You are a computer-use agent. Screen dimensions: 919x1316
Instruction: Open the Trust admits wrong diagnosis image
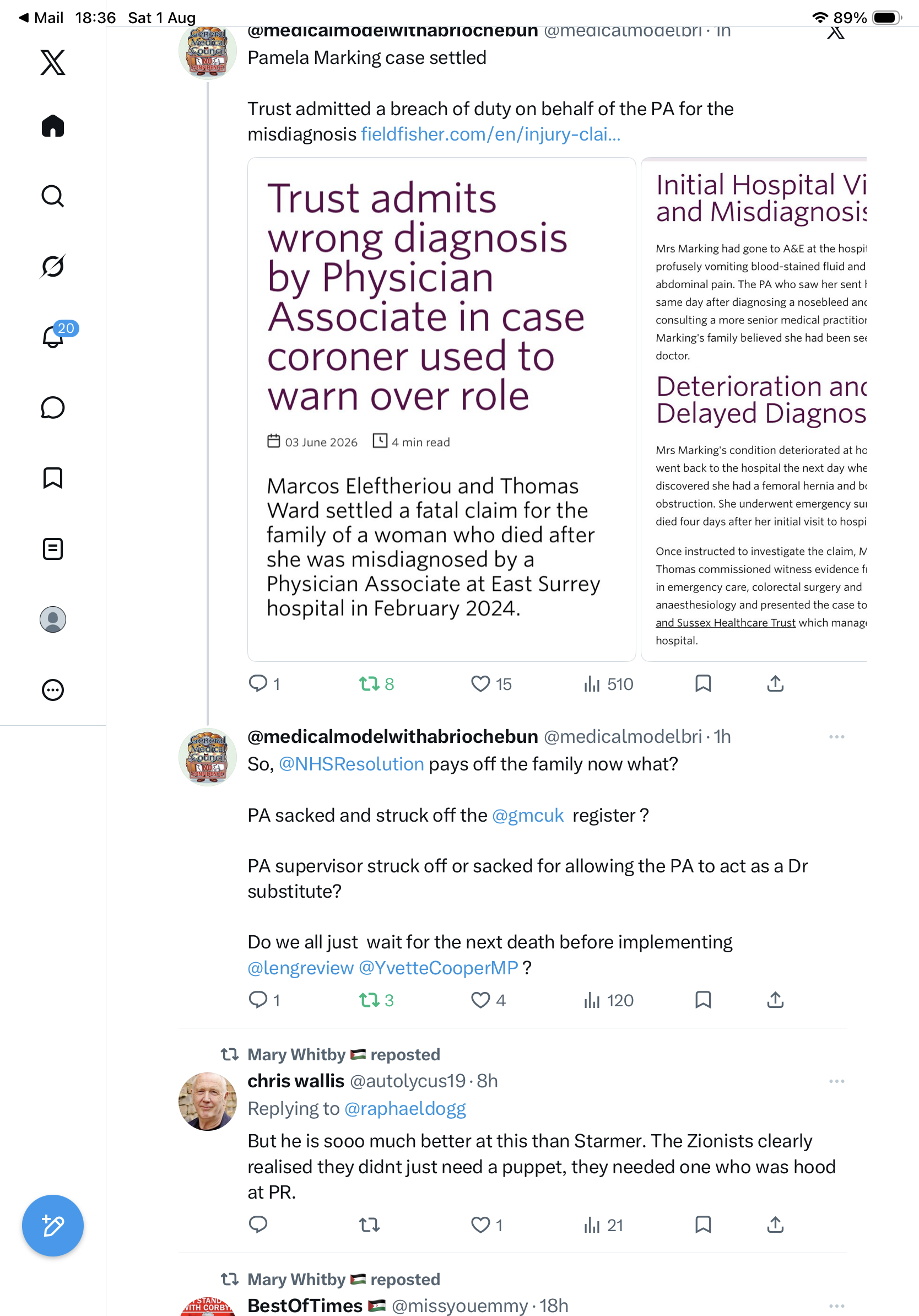tap(441, 409)
